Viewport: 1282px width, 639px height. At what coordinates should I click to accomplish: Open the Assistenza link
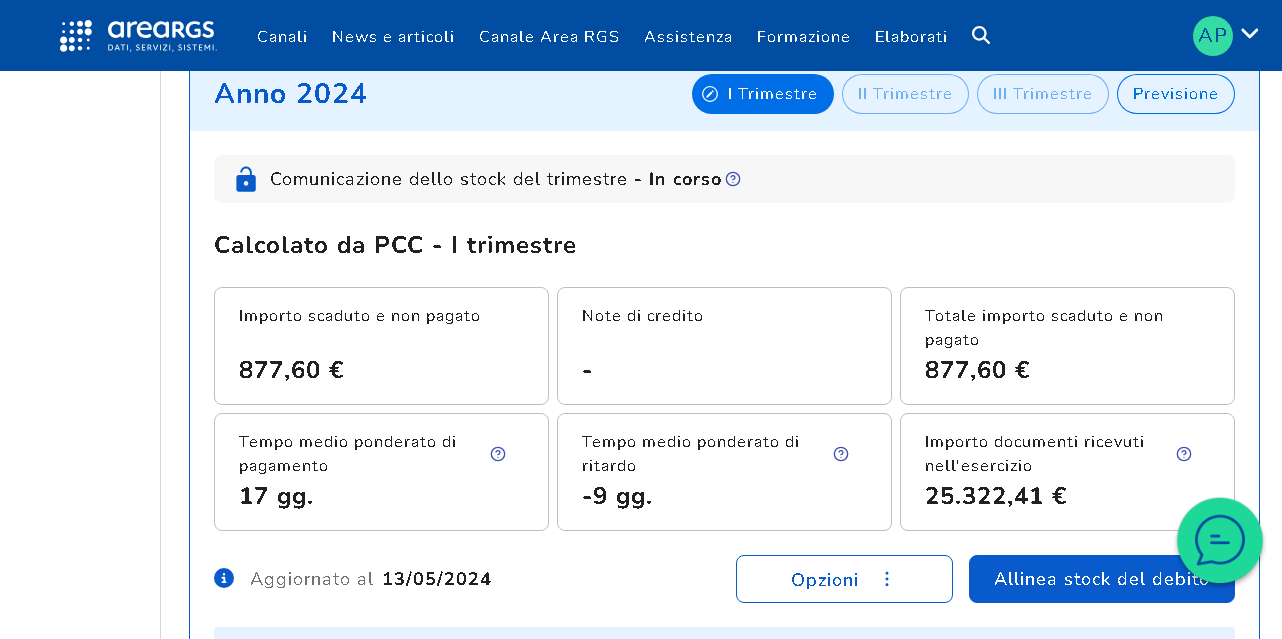(688, 37)
